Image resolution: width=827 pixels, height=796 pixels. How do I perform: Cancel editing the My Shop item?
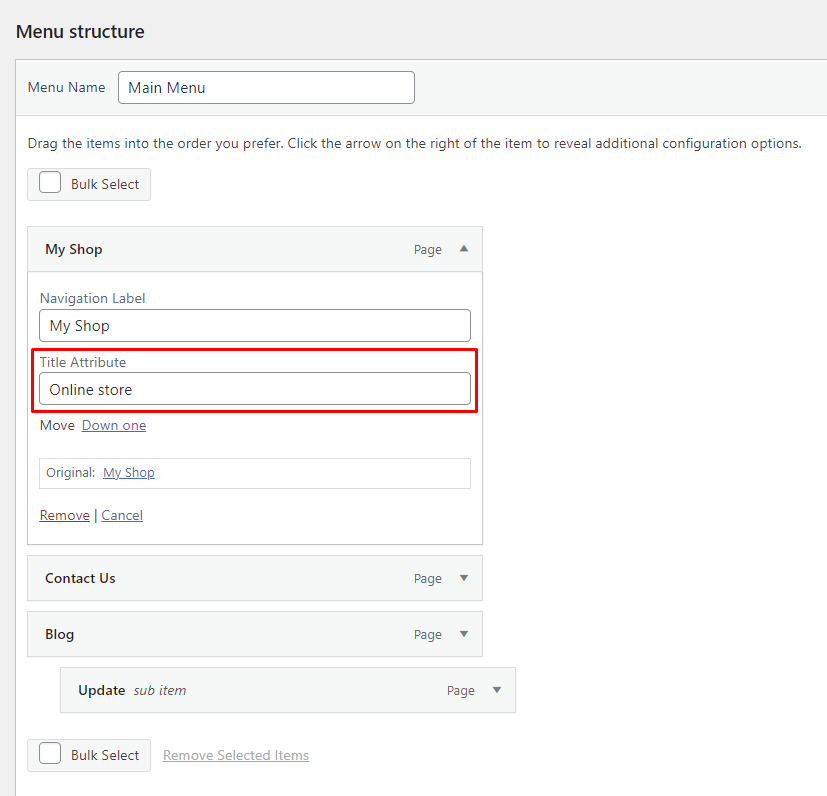point(122,515)
